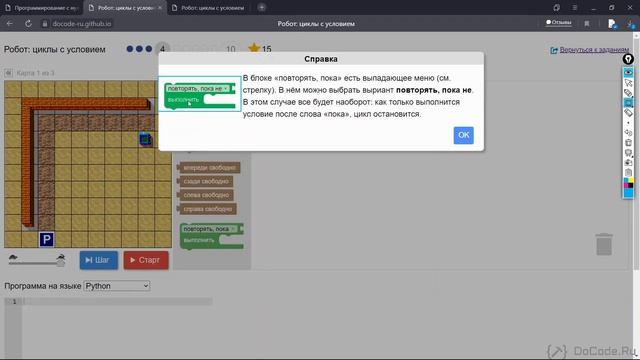Select the eraser tool in the annotation toolbar

click(x=629, y=113)
